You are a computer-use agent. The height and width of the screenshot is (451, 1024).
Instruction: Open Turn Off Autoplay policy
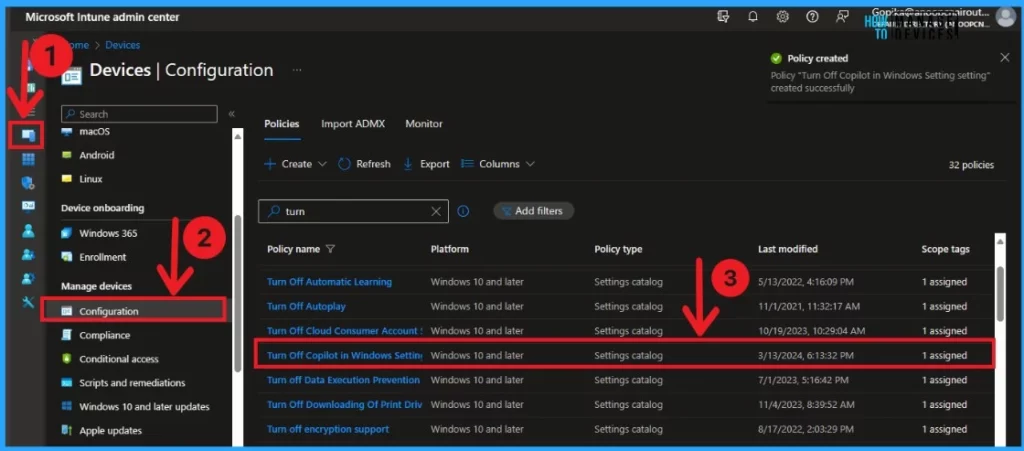click(x=306, y=306)
